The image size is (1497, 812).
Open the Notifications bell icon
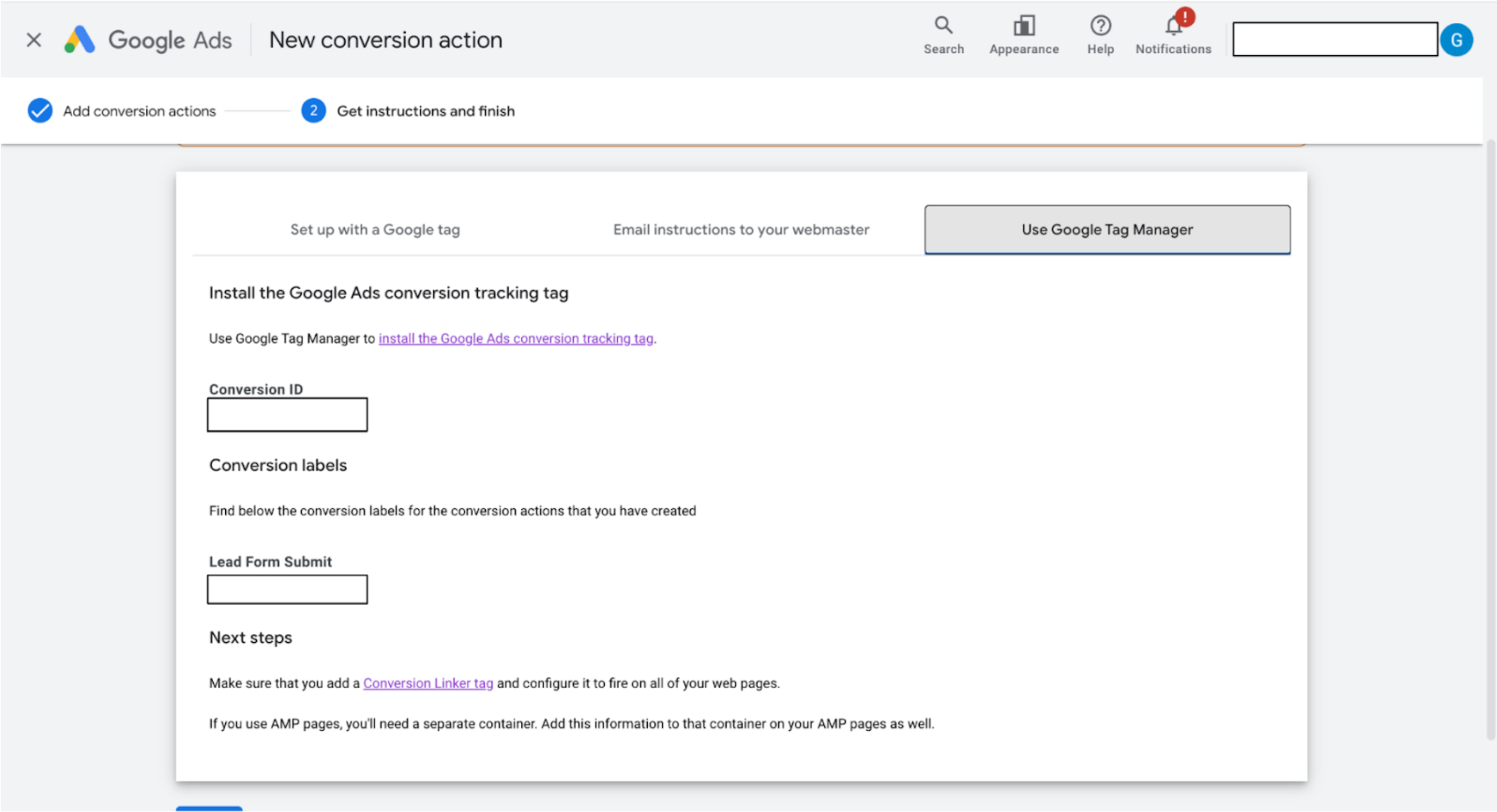(1172, 28)
